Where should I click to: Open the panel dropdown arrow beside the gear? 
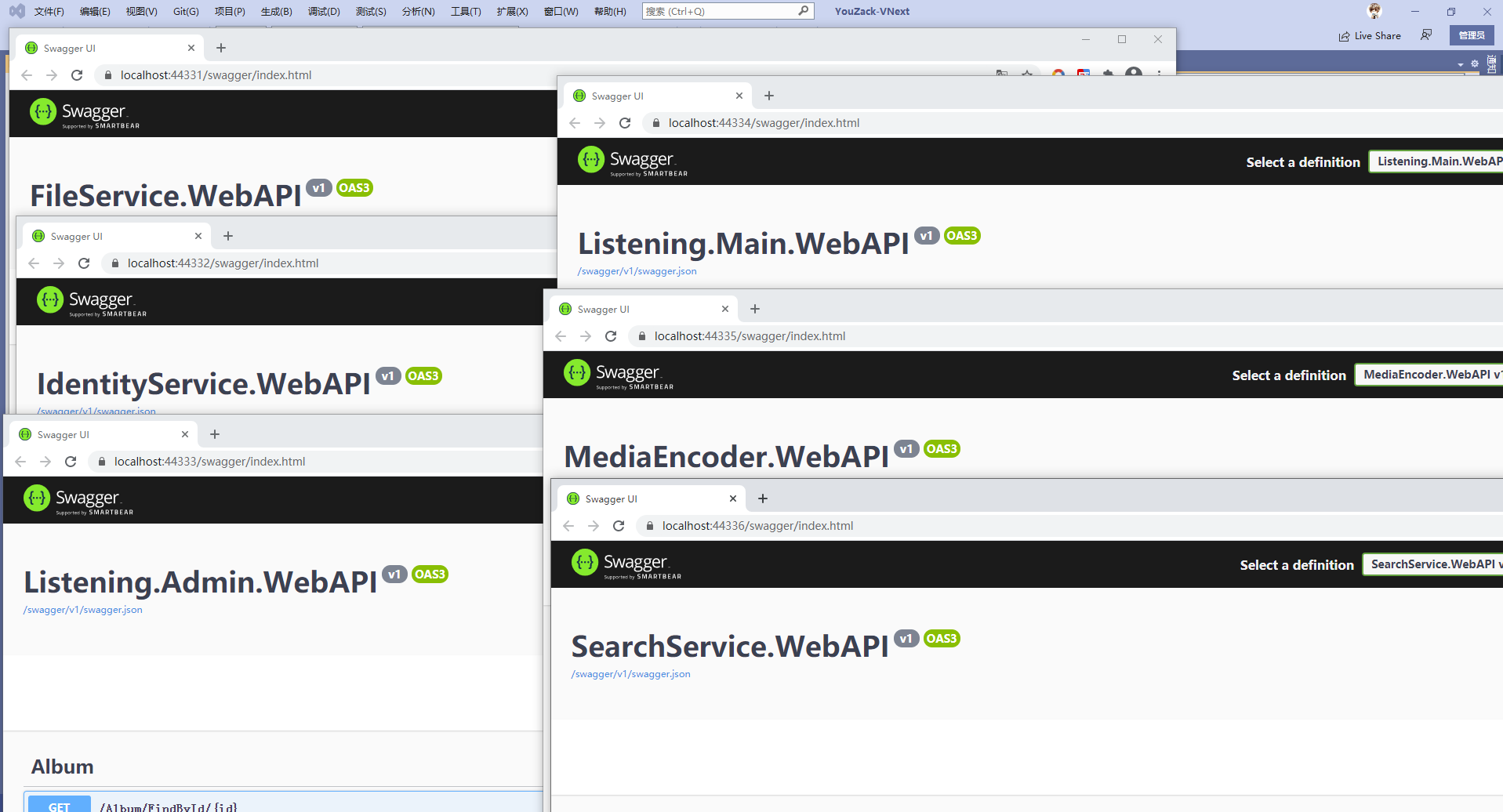1461,64
